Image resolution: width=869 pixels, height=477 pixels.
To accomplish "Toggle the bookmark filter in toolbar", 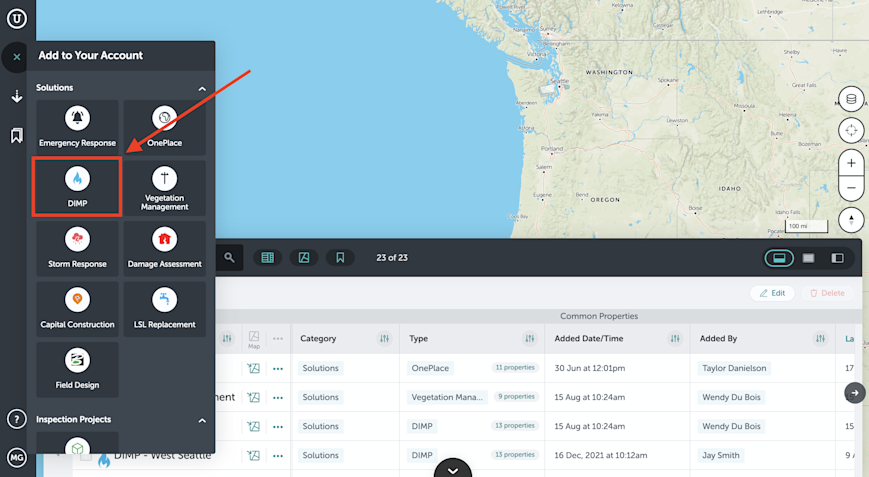I will click(x=340, y=258).
